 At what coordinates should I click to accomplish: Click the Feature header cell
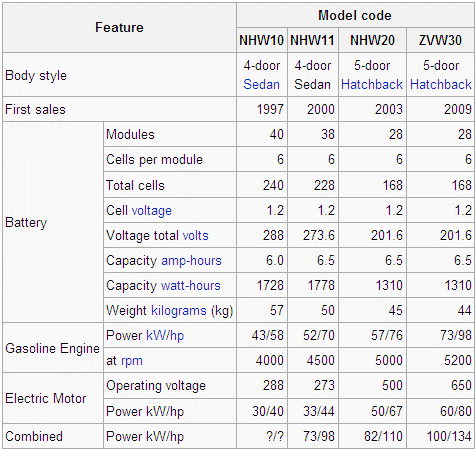[119, 28]
